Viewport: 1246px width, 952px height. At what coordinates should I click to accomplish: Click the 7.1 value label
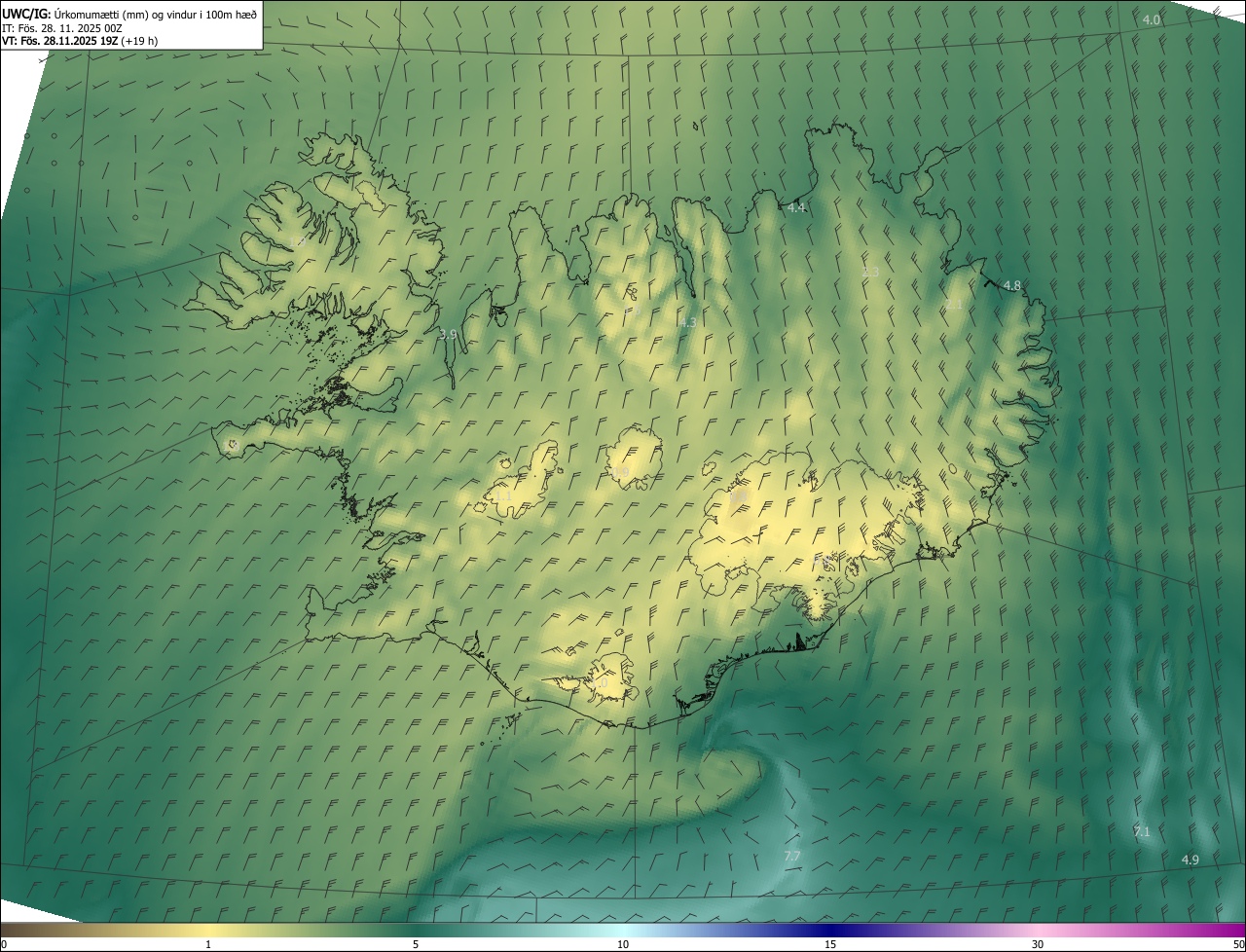[1141, 832]
